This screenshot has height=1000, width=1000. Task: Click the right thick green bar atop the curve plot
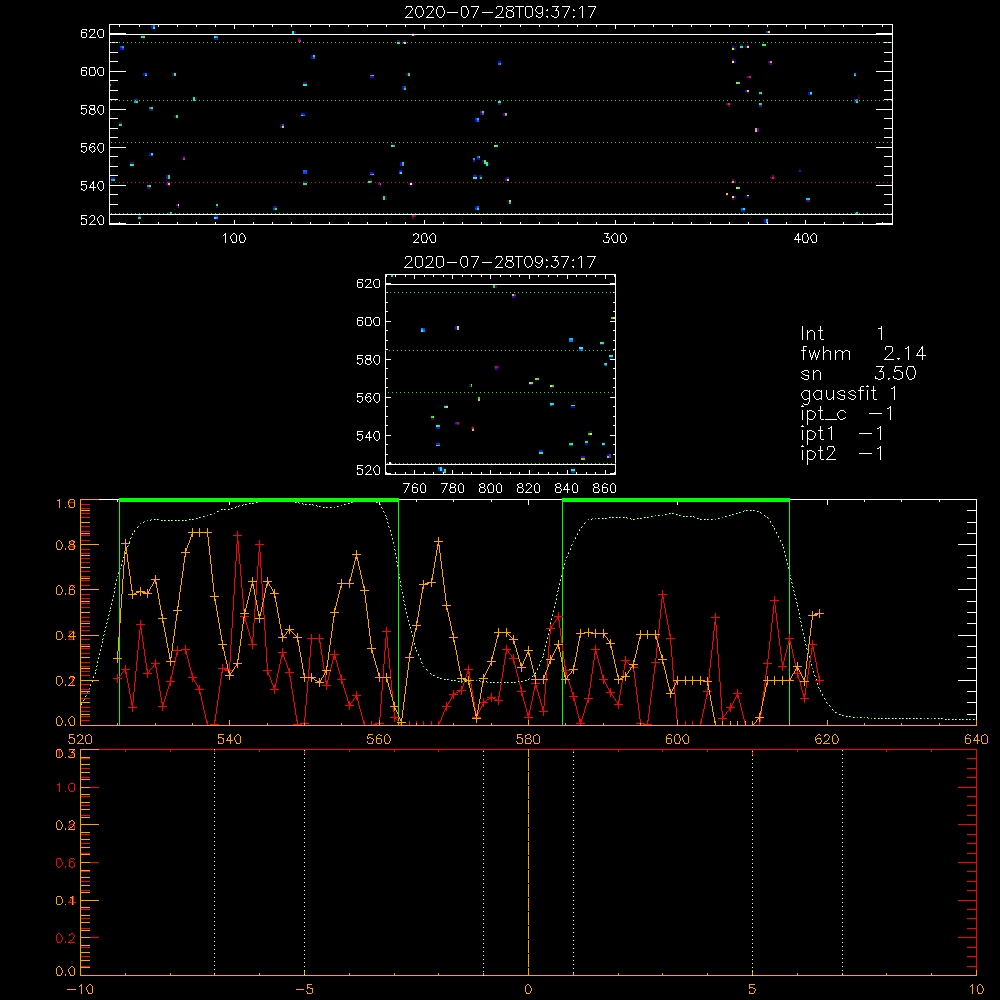pos(676,500)
